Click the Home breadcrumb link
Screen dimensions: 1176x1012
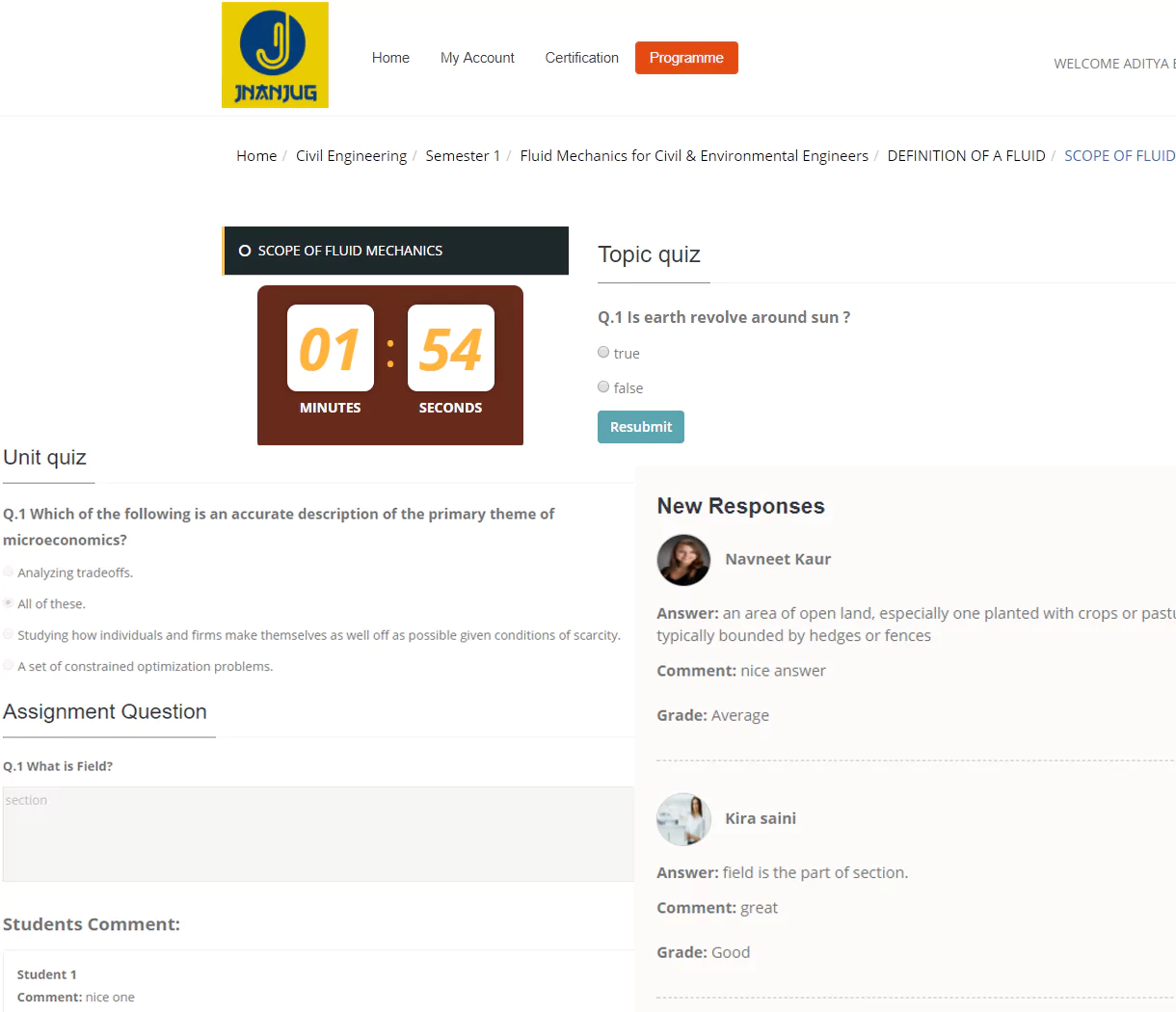(256, 155)
